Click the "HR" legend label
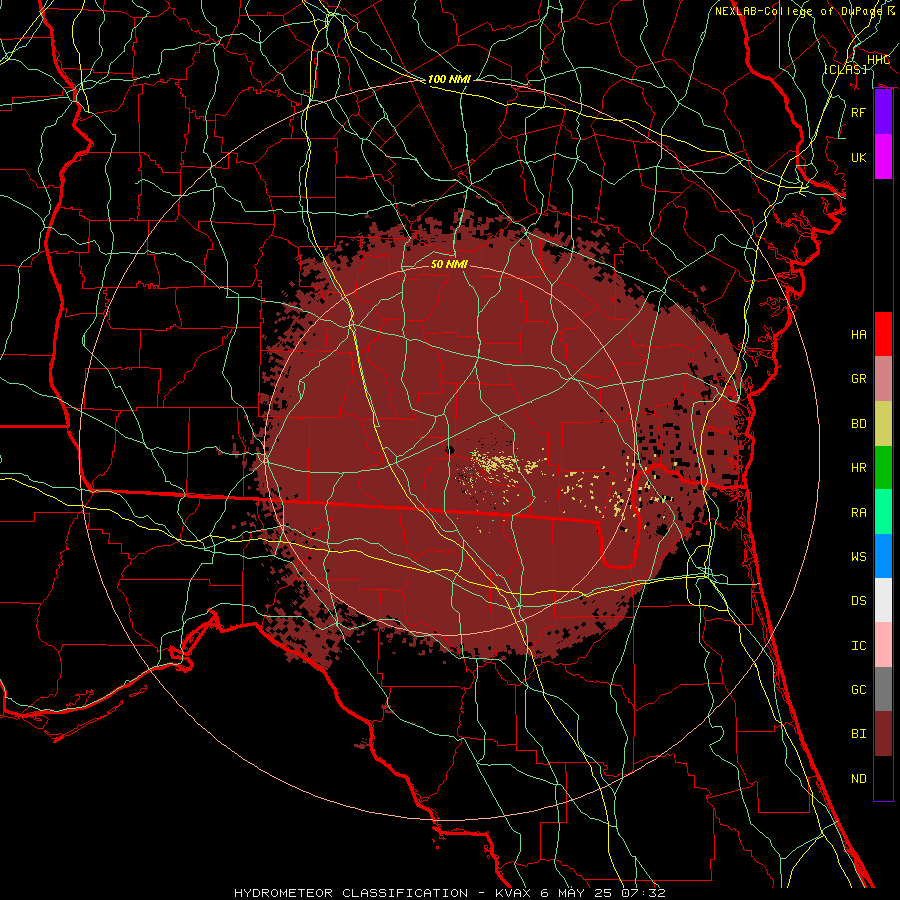The width and height of the screenshot is (900, 900). pyautogui.click(x=858, y=468)
